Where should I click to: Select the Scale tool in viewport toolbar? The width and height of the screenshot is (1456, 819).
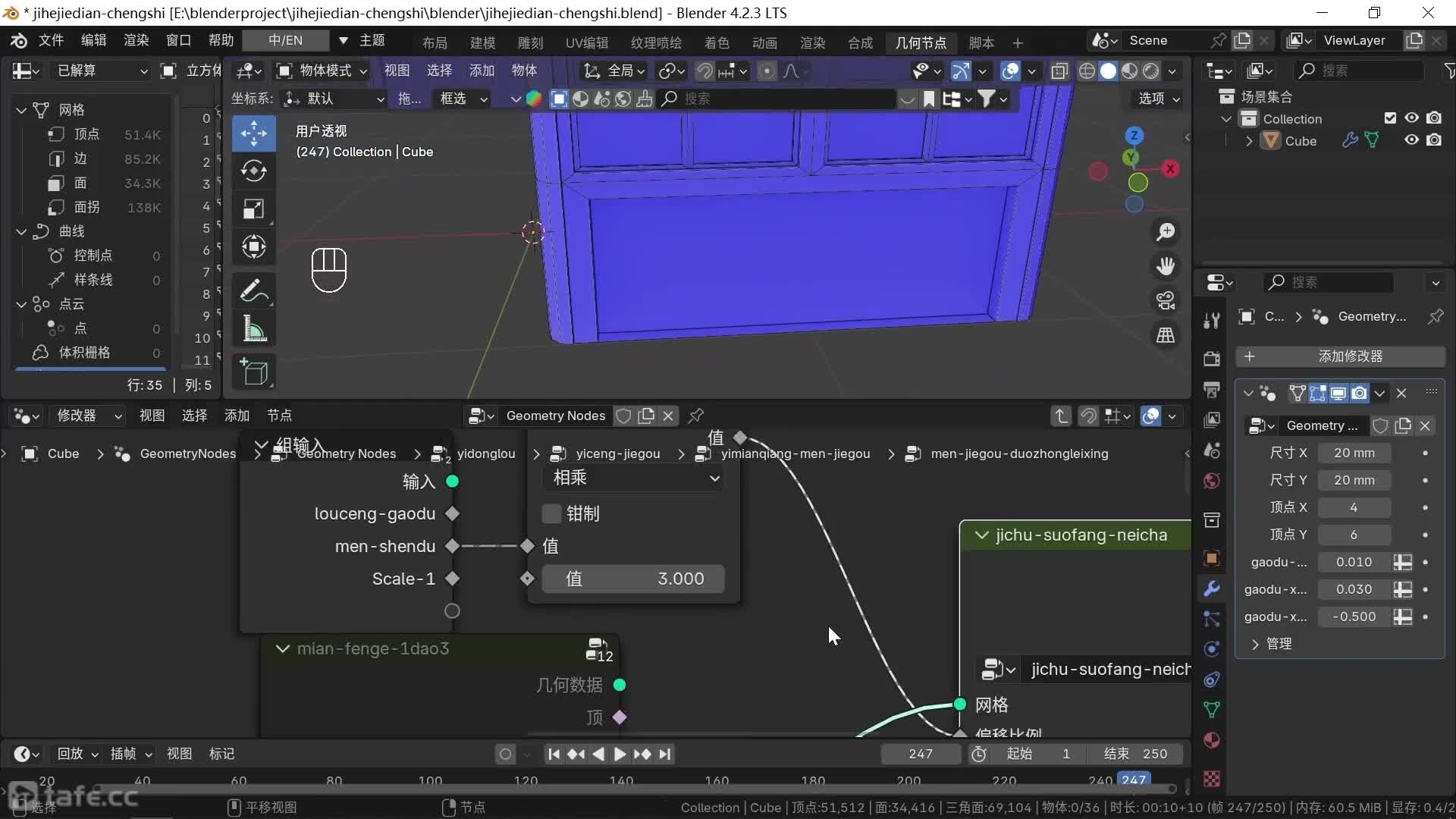(x=253, y=209)
